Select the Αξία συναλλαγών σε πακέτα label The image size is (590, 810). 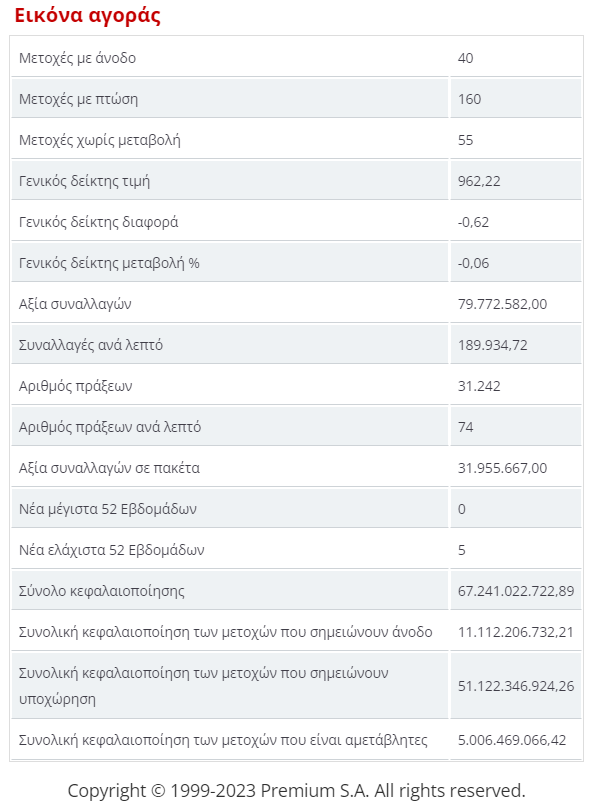(x=110, y=468)
